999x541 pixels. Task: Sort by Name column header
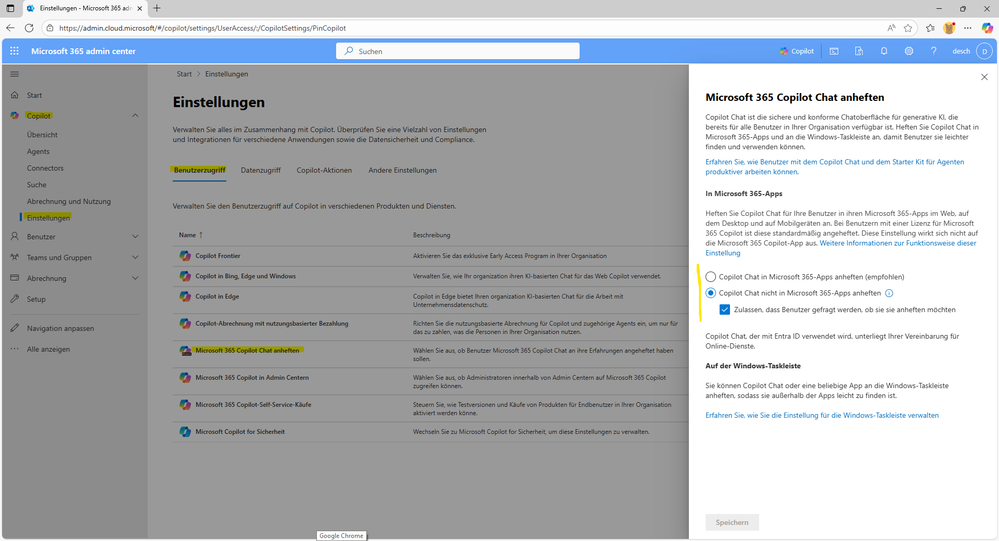pos(190,235)
